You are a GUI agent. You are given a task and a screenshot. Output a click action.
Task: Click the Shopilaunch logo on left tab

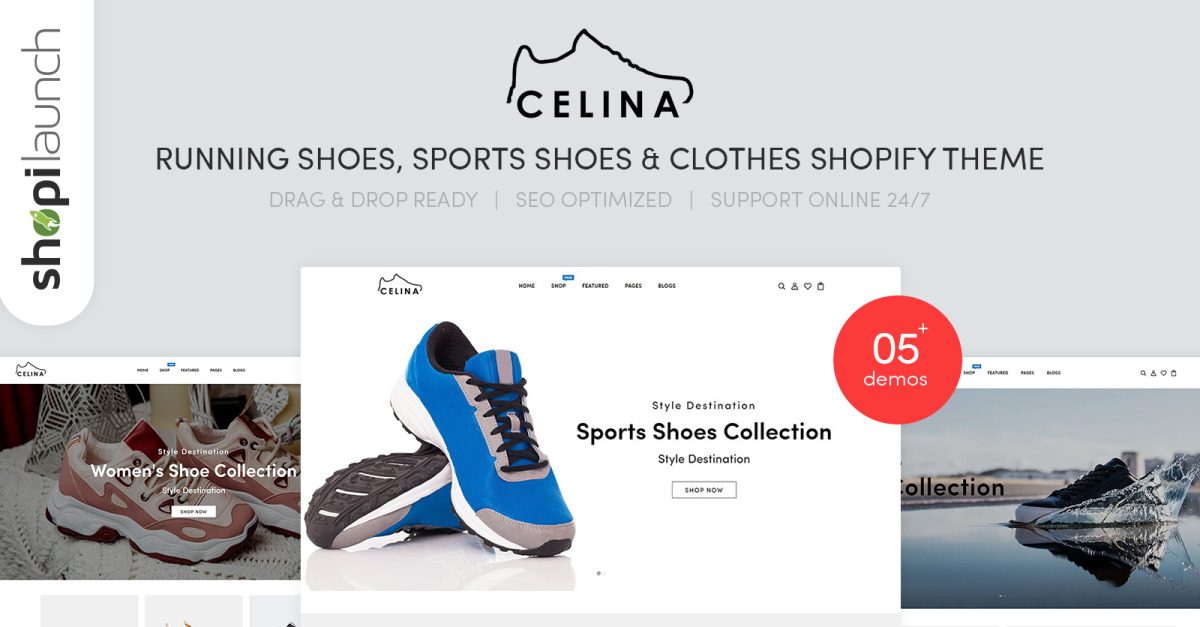tap(40, 160)
